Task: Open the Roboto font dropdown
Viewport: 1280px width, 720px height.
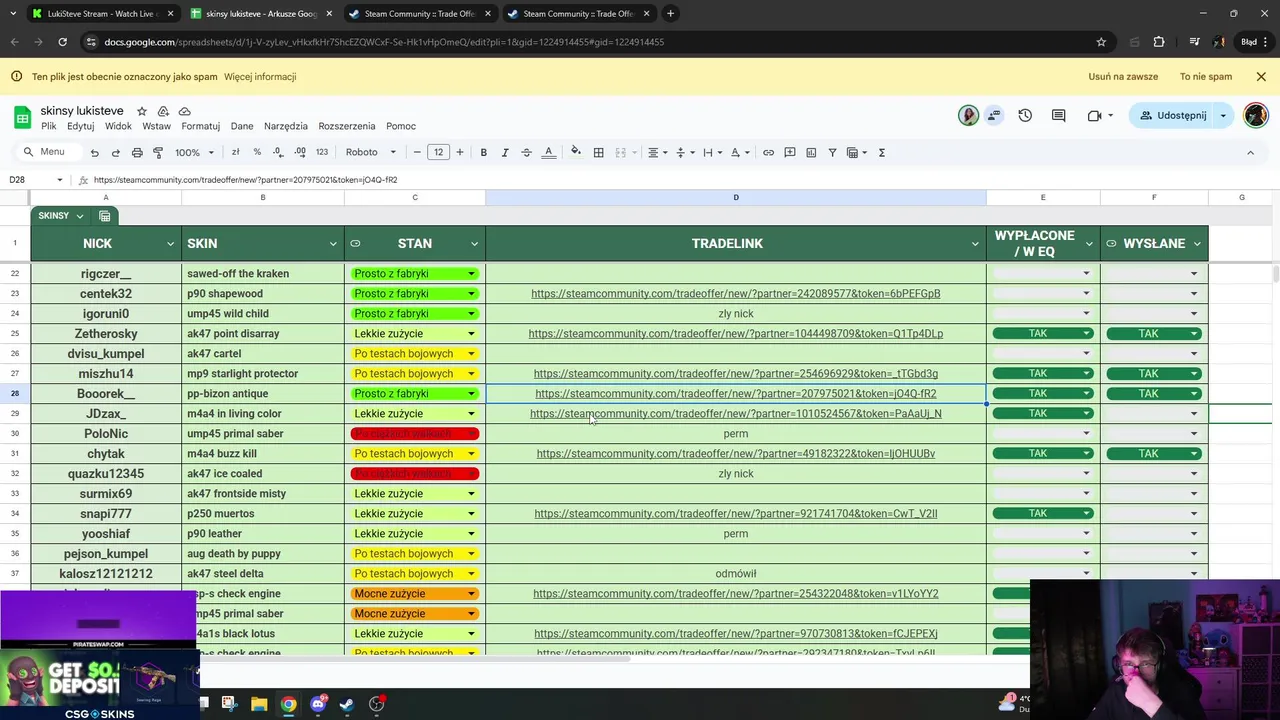Action: coord(371,152)
